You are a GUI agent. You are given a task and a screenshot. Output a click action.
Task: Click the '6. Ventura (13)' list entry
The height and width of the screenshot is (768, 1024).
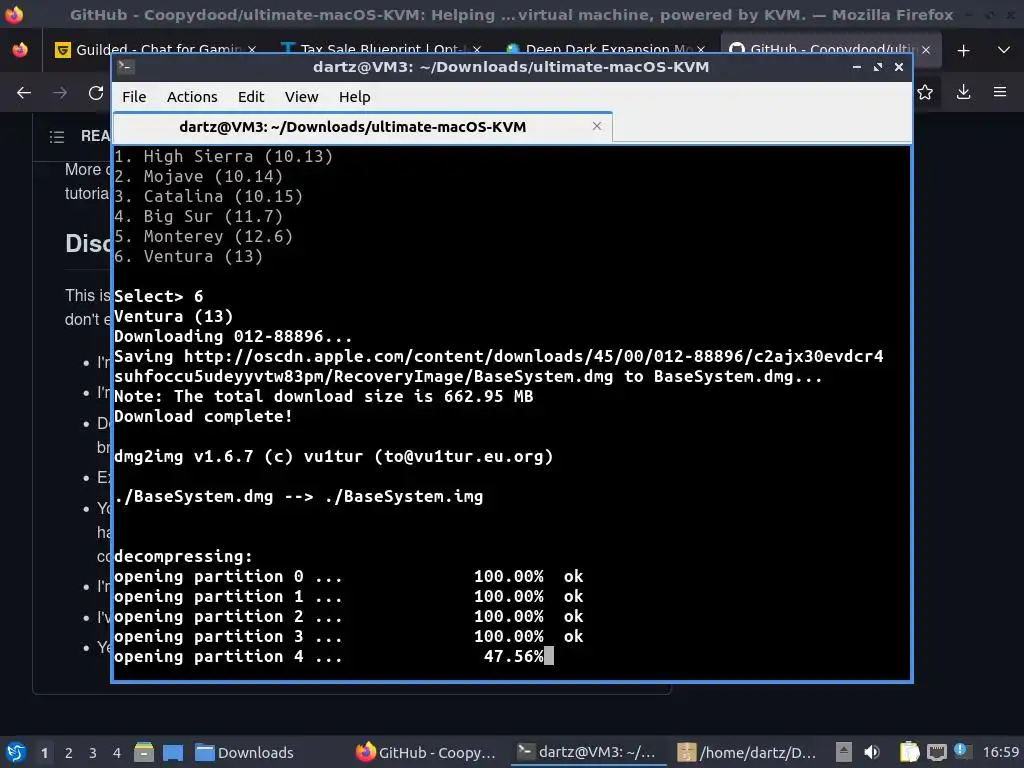point(188,257)
